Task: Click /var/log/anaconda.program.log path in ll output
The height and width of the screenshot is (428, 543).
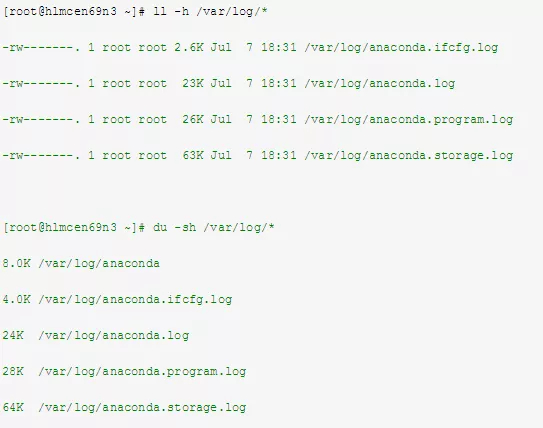Action: click(409, 120)
